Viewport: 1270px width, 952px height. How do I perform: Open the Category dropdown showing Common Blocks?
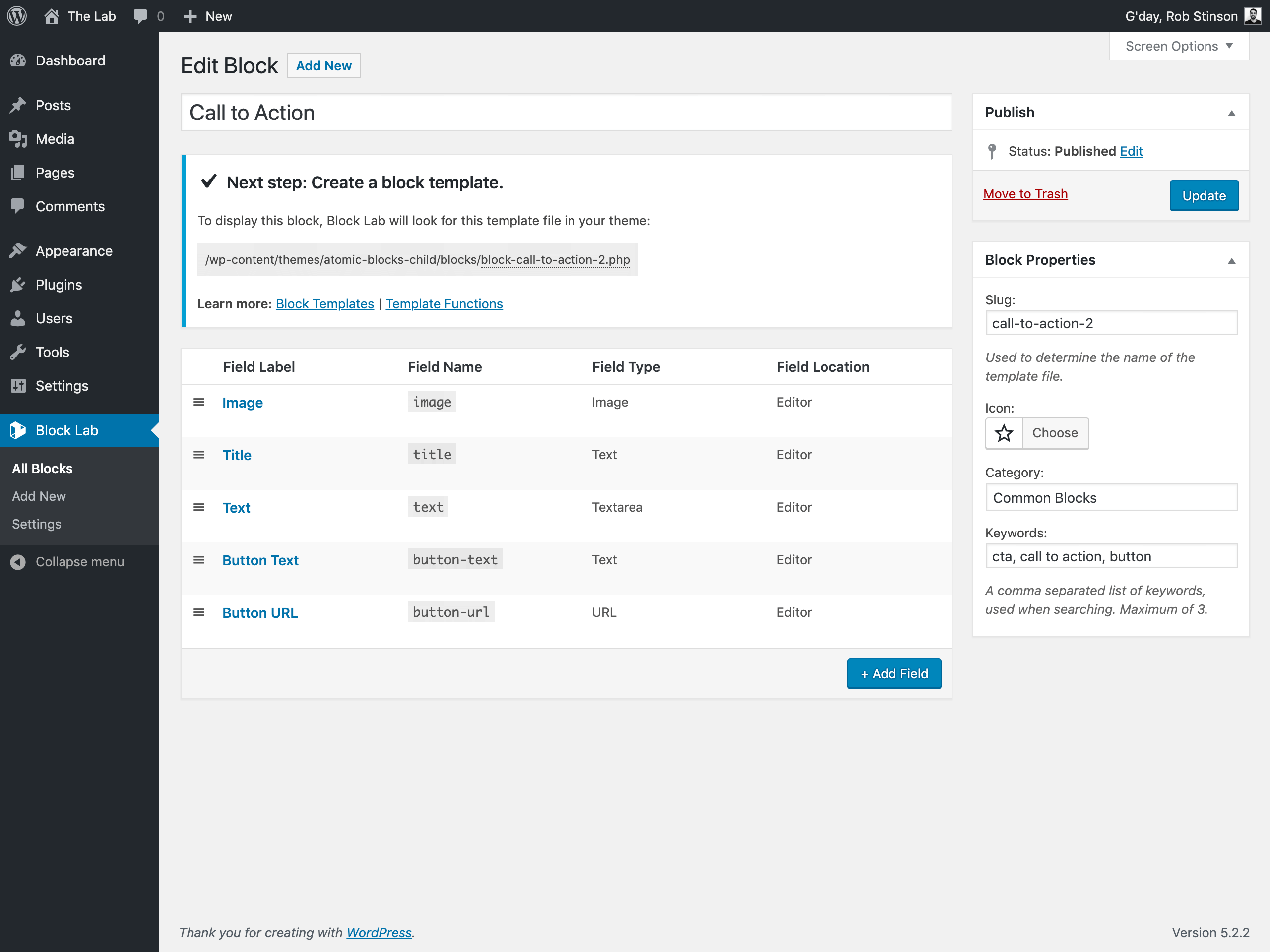click(x=1111, y=497)
